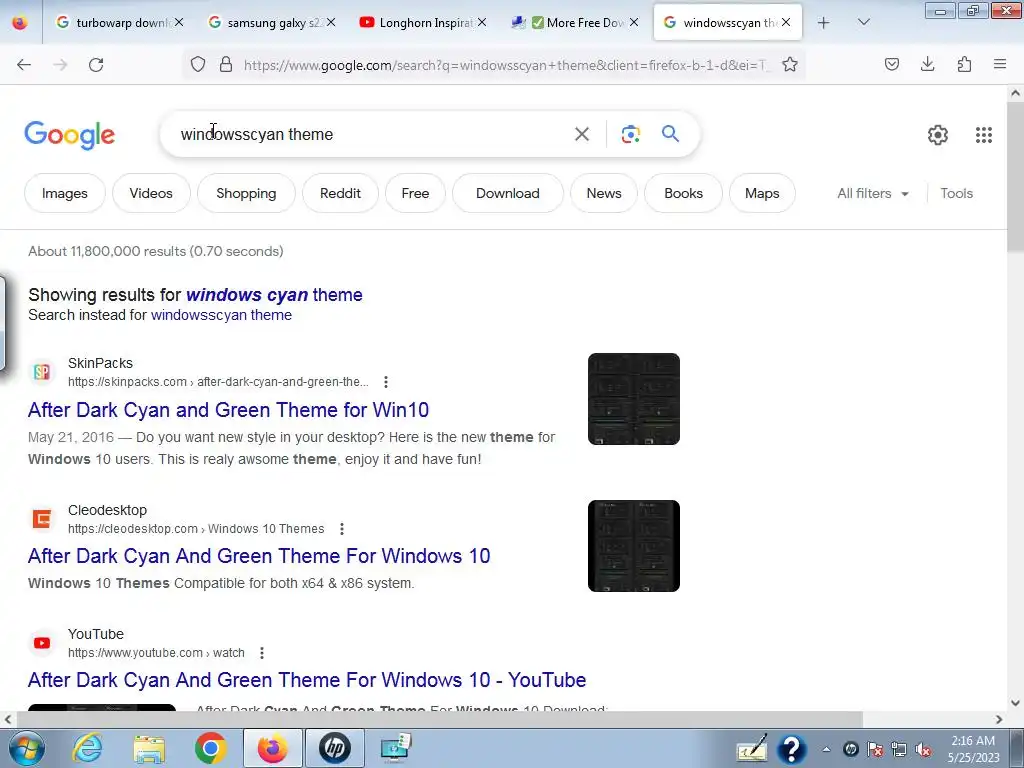This screenshot has width=1024, height=768.
Task: Filter results by Reddit
Action: [x=340, y=193]
